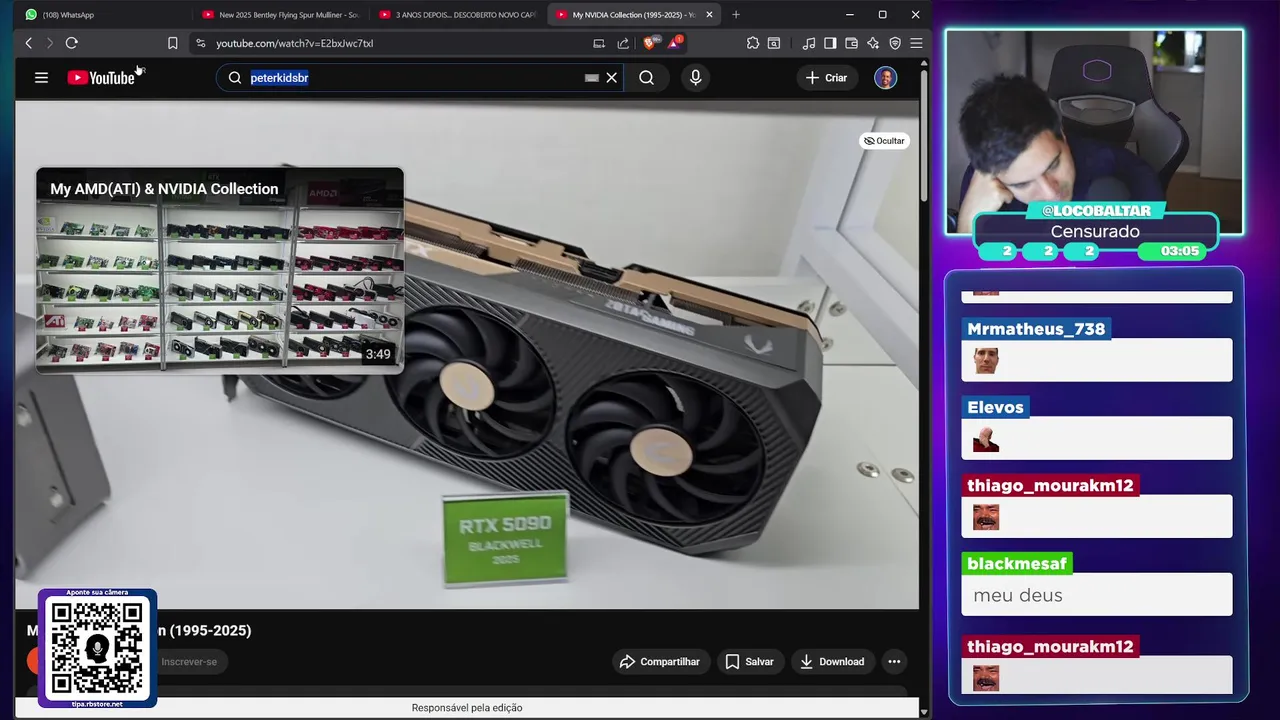Click the Elevos chat username
The width and height of the screenshot is (1280, 720).
tap(995, 407)
